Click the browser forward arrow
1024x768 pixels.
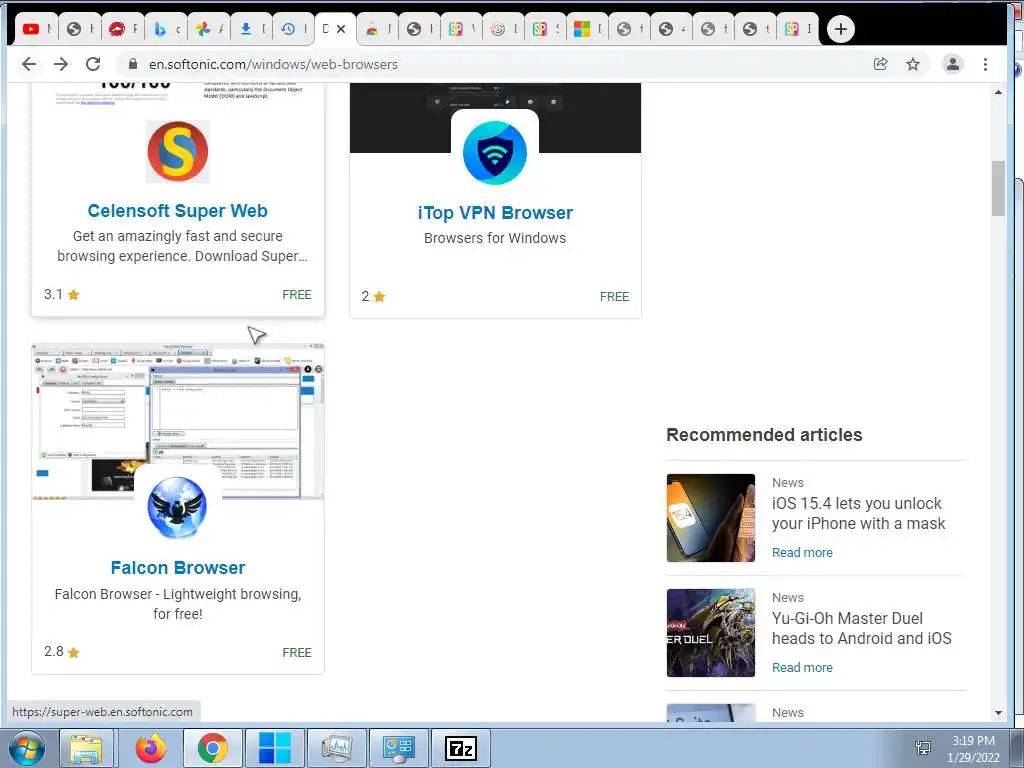(61, 64)
